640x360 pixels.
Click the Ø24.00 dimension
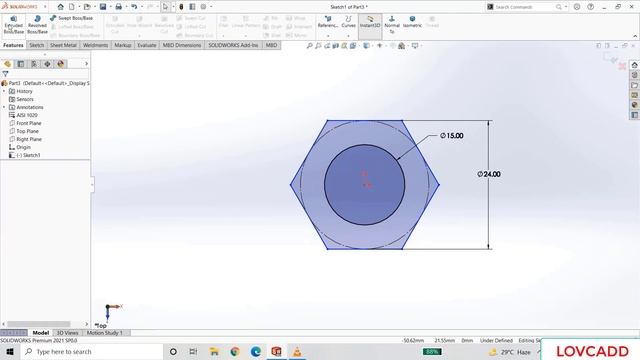[x=489, y=174]
